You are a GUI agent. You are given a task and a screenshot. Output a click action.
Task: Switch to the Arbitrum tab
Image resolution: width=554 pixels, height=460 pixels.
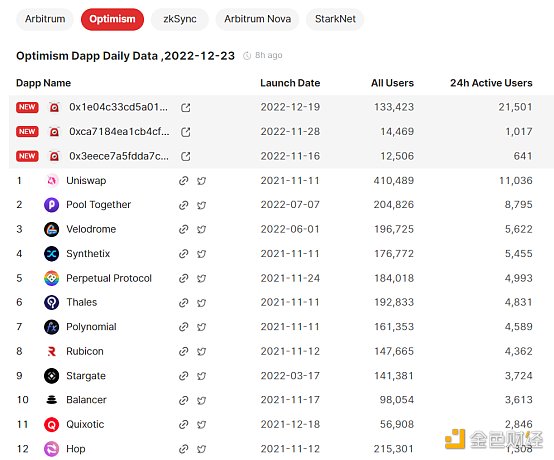[45, 19]
